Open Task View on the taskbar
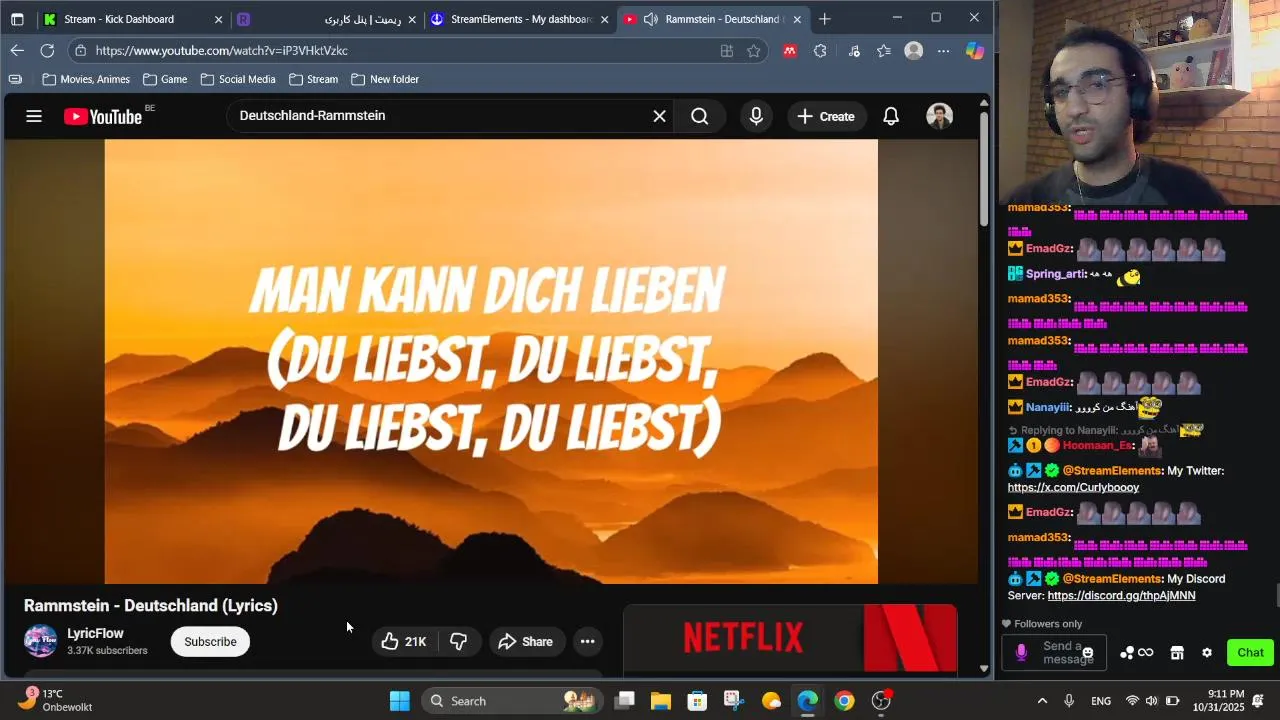1280x720 pixels. (624, 701)
